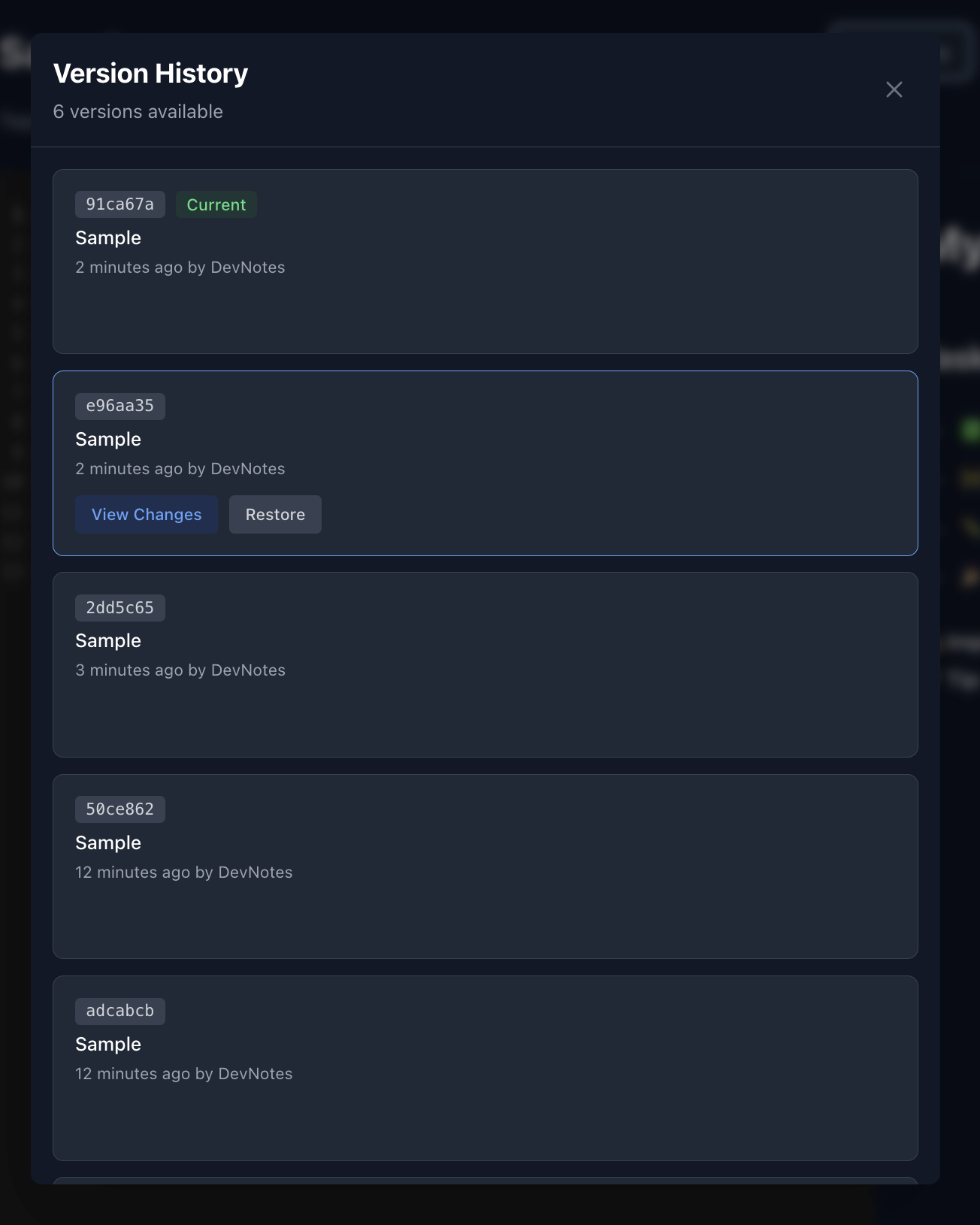Click Sample title in 50ce862 card
This screenshot has width=980, height=1225.
point(108,843)
